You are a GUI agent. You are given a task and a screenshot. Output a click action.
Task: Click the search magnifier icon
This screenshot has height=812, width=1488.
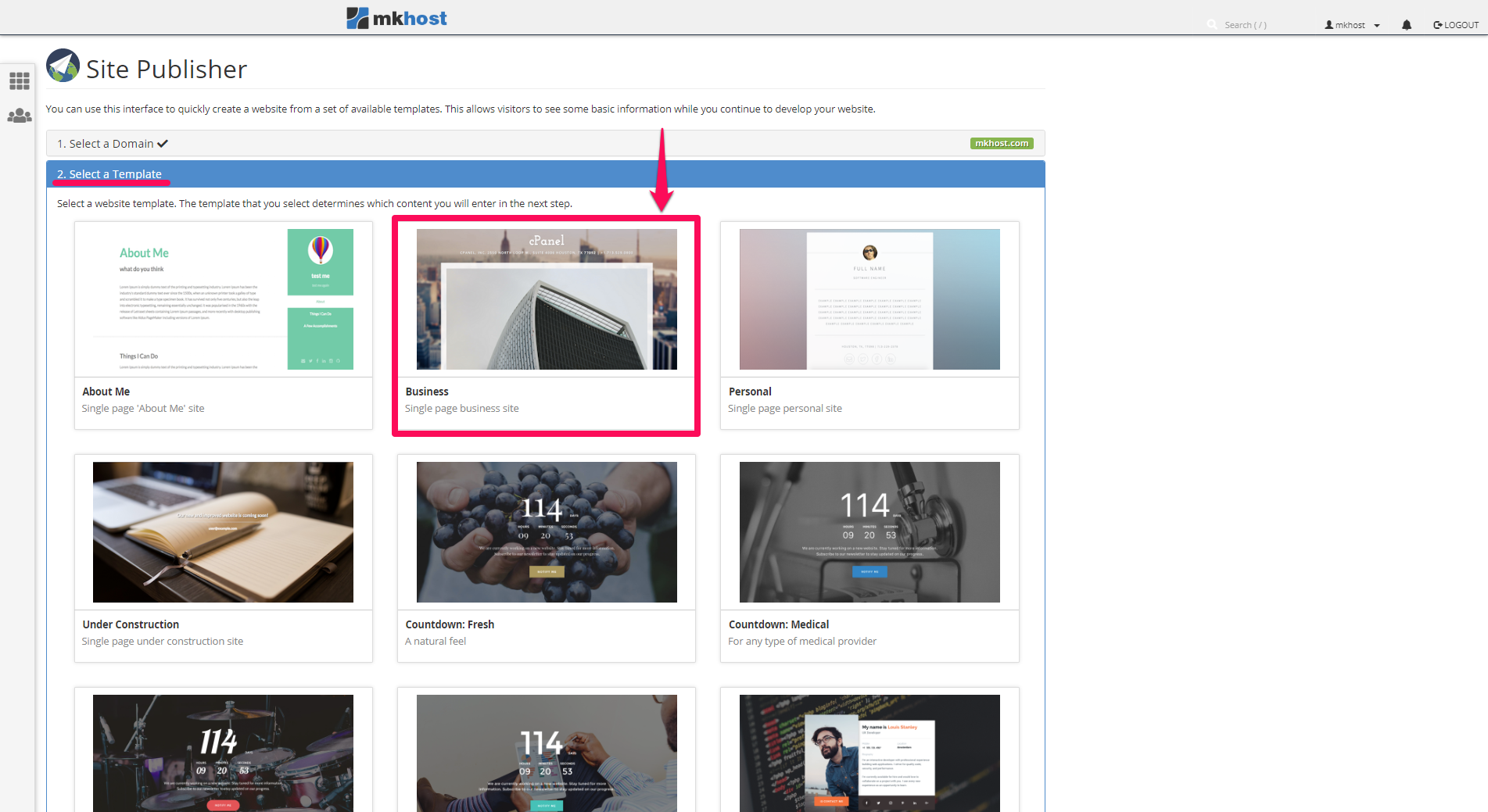coord(1211,25)
